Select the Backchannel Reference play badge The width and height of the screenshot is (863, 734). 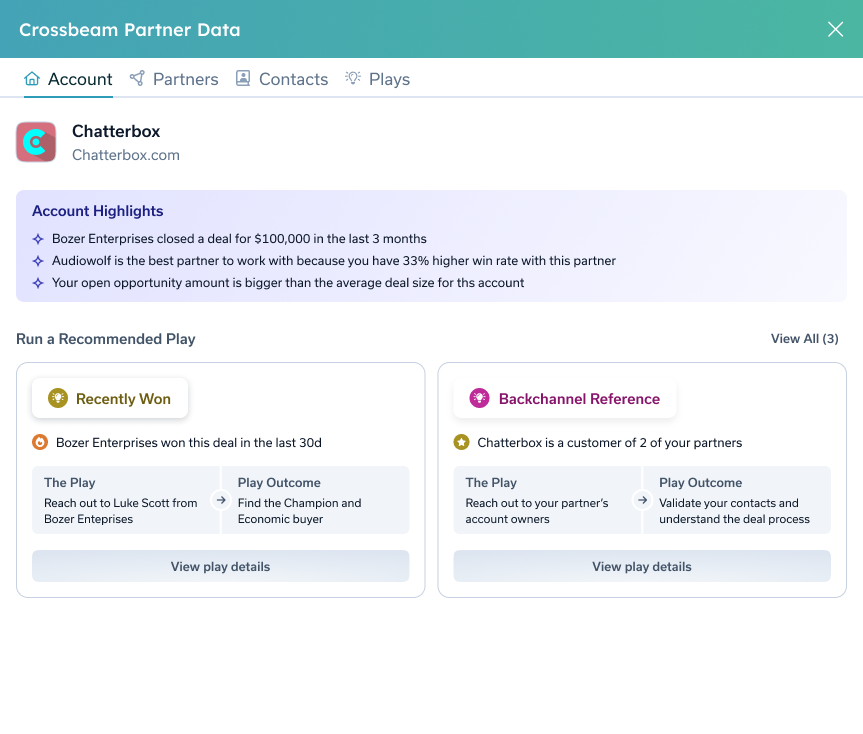click(565, 398)
